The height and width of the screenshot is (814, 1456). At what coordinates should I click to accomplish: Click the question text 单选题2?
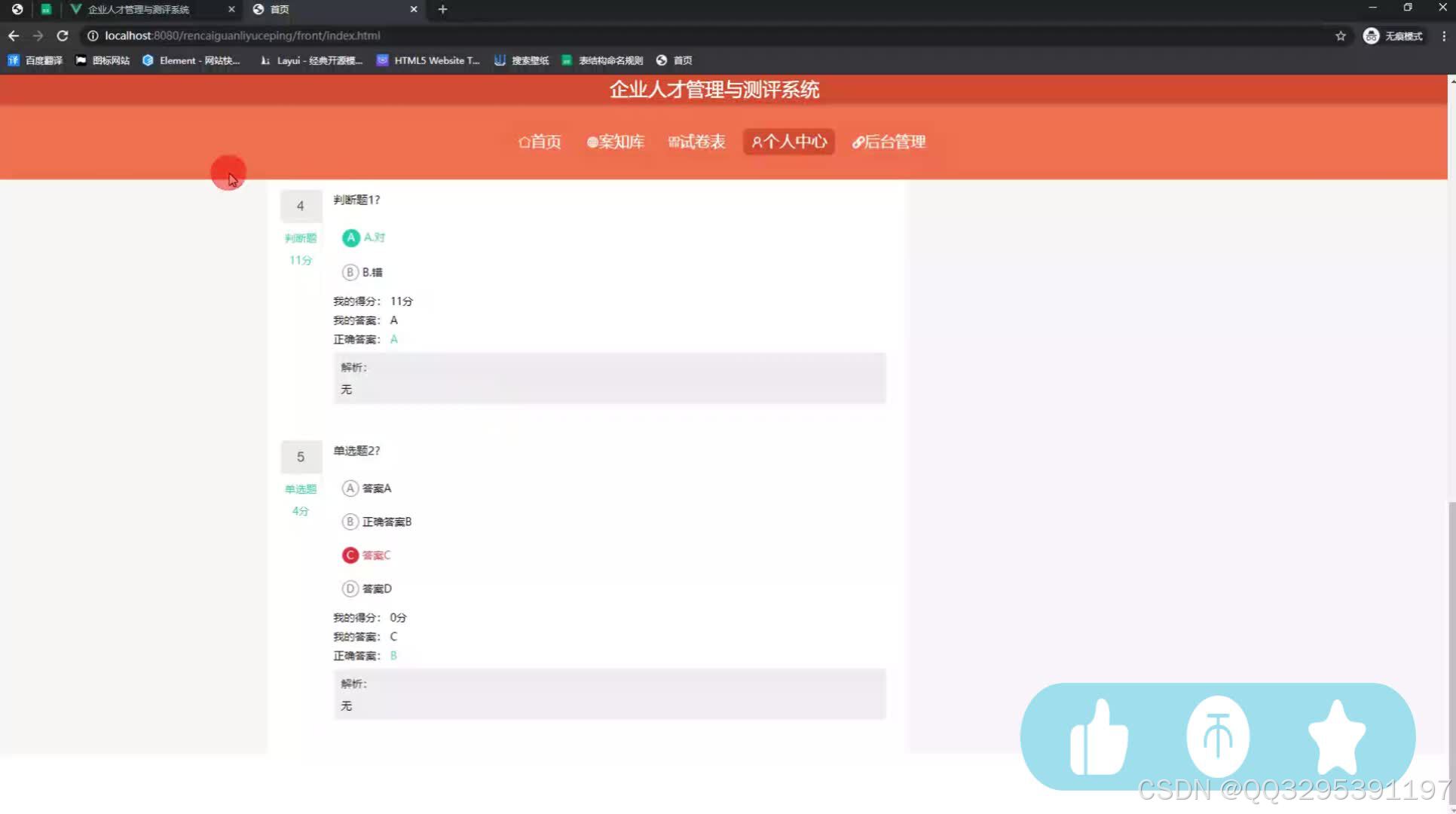point(356,451)
